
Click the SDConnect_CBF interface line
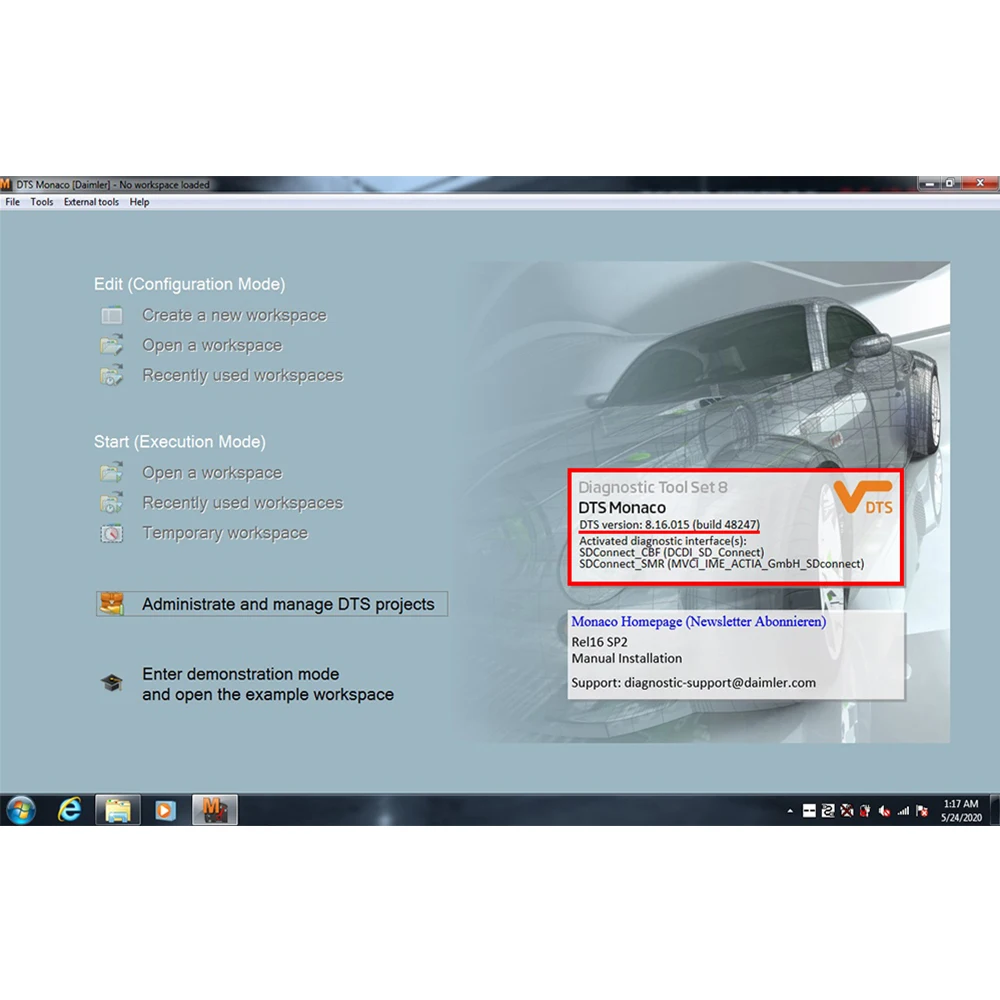(x=671, y=552)
